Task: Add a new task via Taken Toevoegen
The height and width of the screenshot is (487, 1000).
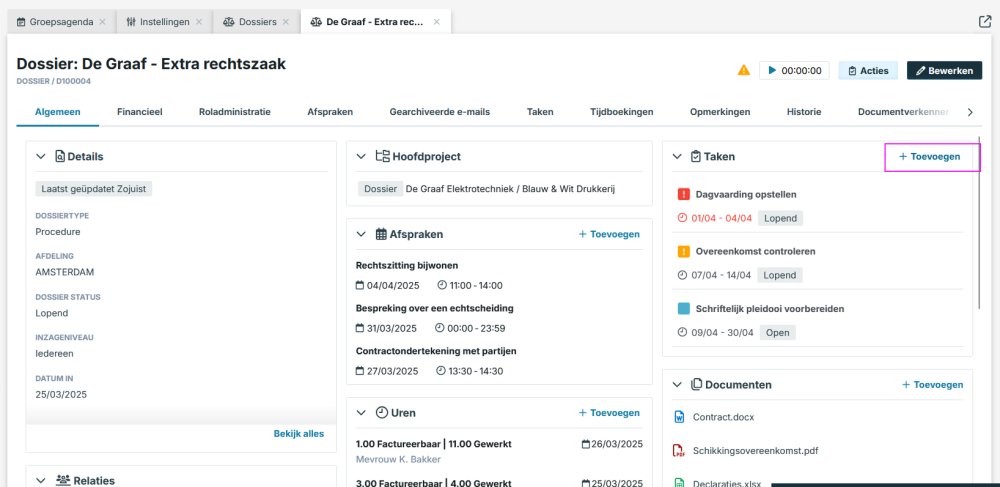Action: [929, 156]
